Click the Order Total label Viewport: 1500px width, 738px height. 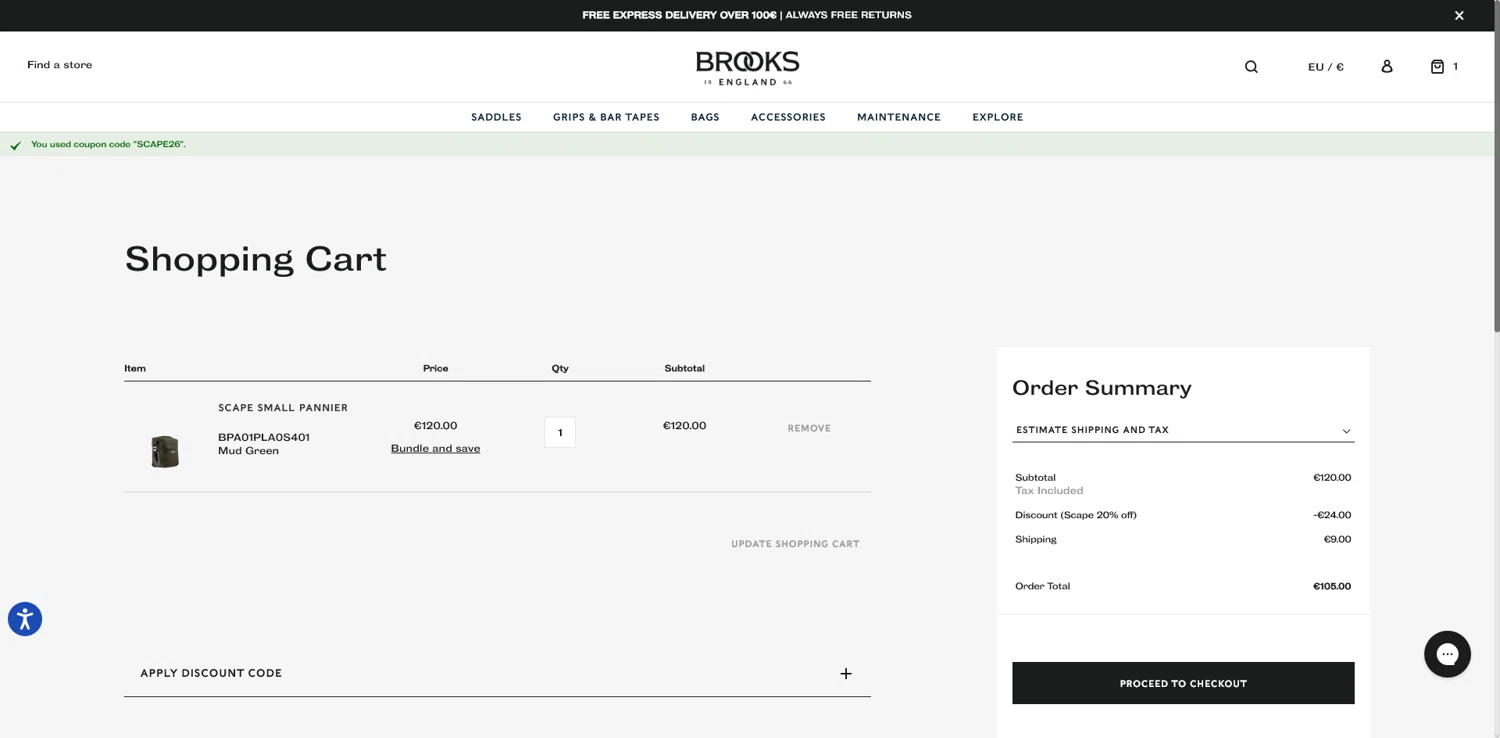pos(1042,586)
